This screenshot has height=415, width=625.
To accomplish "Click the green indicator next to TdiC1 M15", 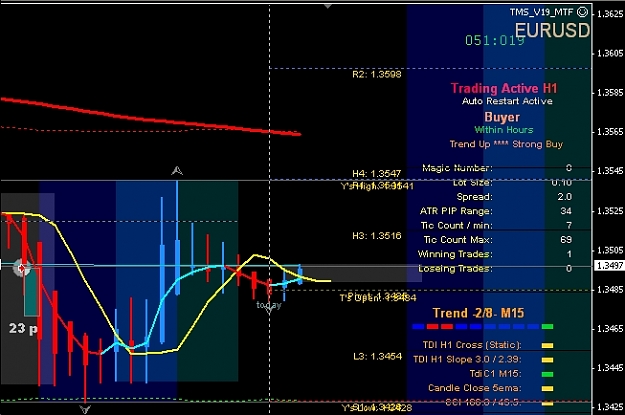I will point(547,374).
